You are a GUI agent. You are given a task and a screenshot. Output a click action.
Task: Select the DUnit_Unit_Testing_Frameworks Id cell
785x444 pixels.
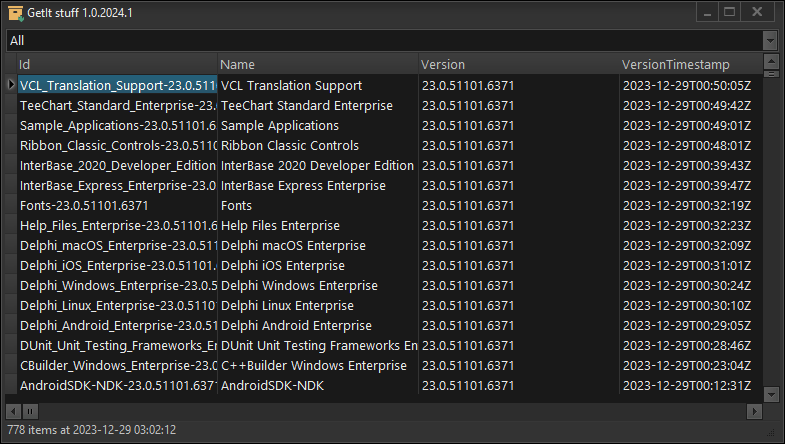click(x=118, y=345)
